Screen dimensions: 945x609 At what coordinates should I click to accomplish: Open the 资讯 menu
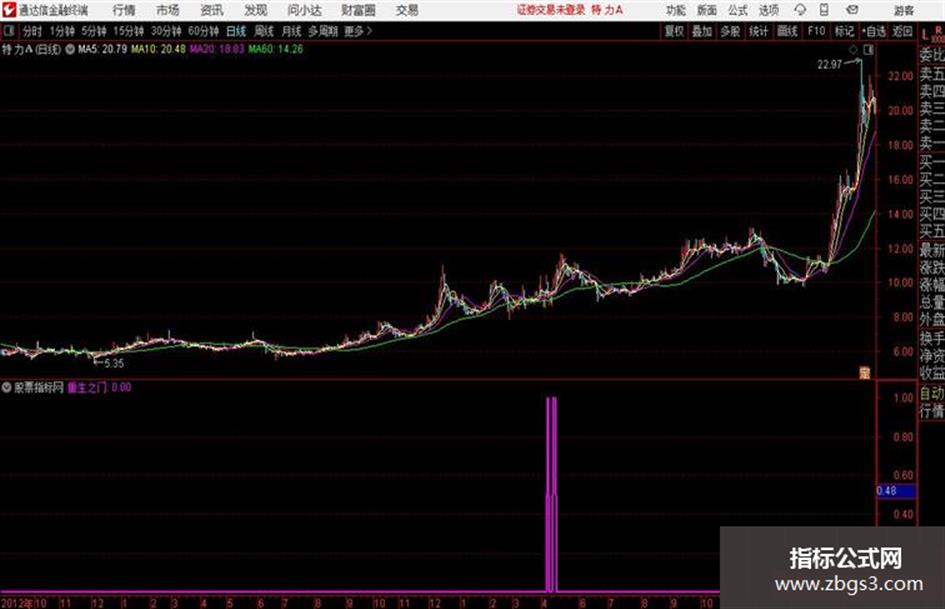212,10
